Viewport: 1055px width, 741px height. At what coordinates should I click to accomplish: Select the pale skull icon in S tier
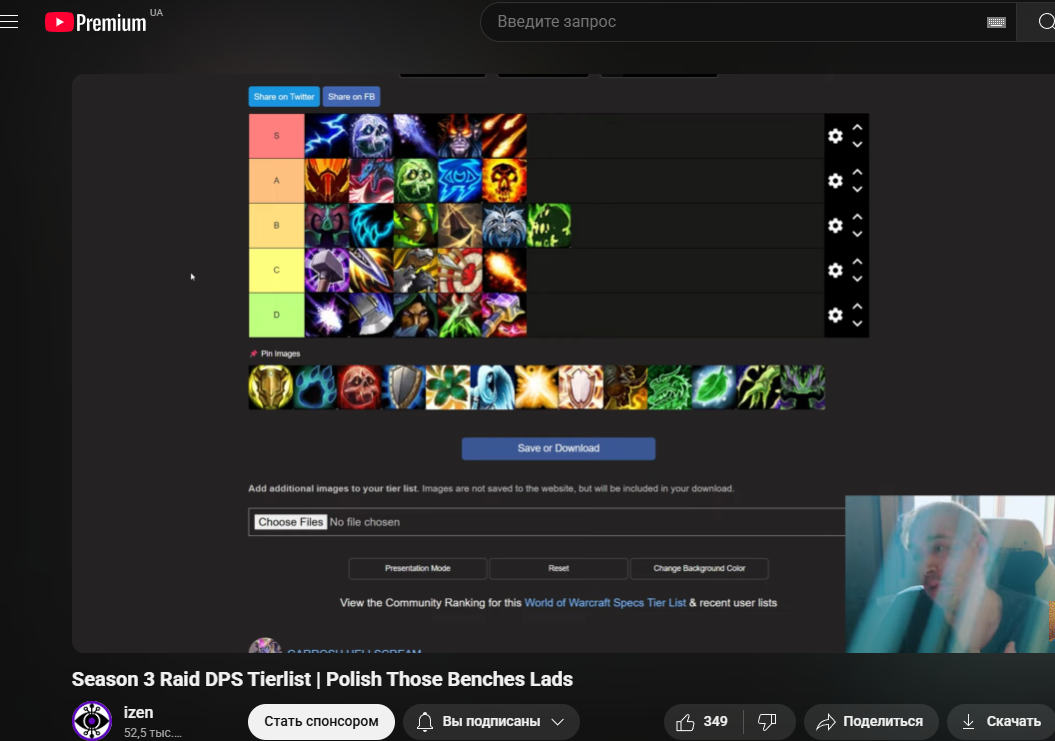(371, 136)
